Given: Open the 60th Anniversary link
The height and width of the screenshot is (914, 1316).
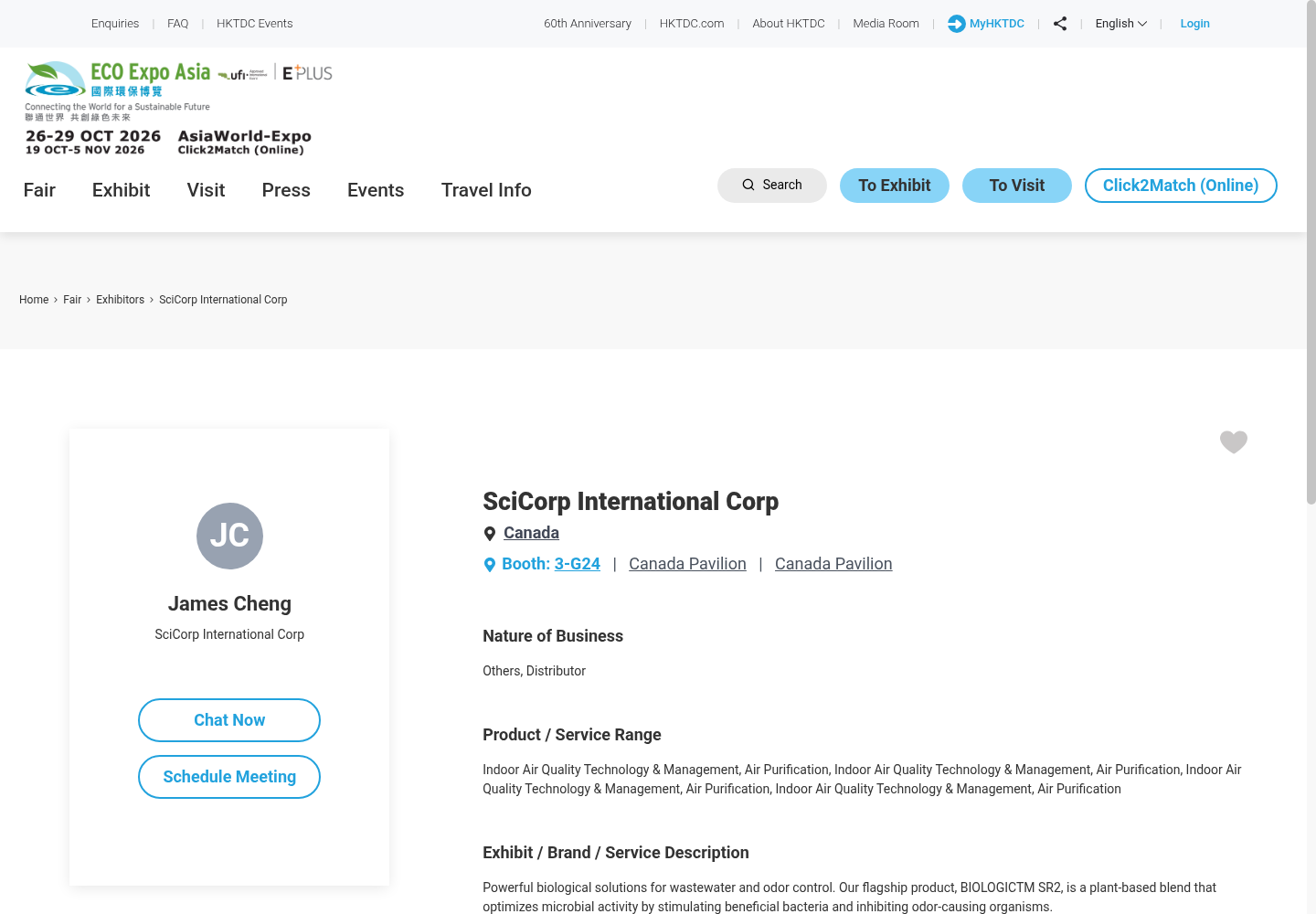Looking at the screenshot, I should point(588,24).
